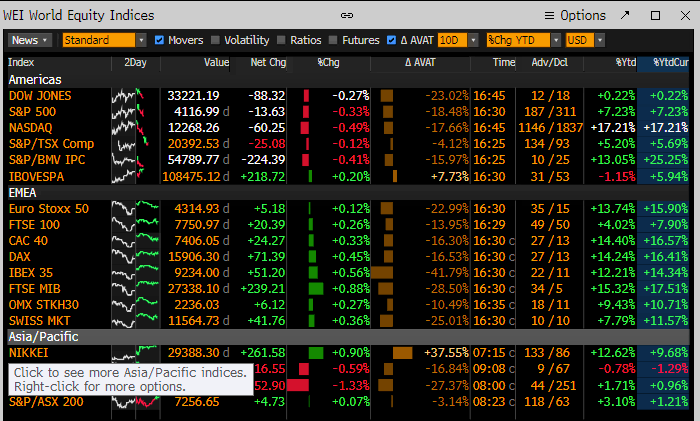Click the DAX 2Day sparkline chart
Viewport: 700px width, 421px height.
coord(135,257)
